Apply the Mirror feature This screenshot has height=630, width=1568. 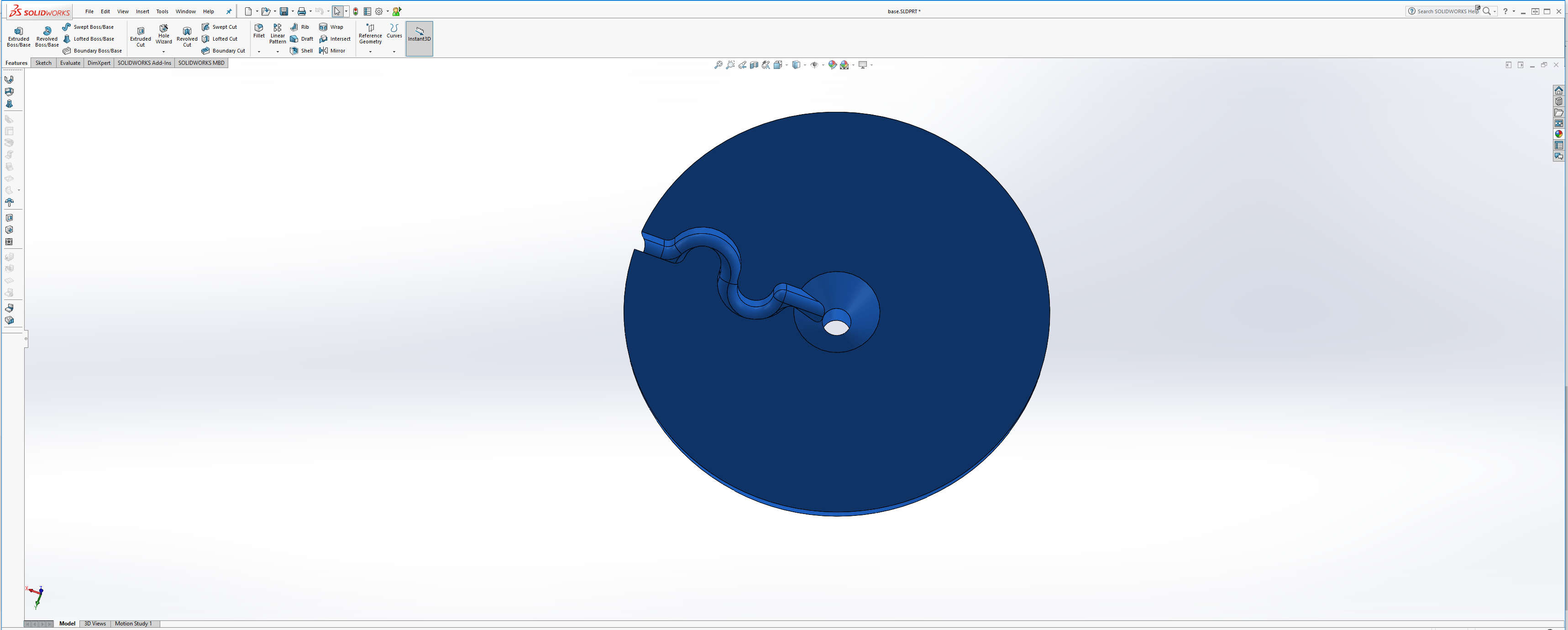pos(332,51)
